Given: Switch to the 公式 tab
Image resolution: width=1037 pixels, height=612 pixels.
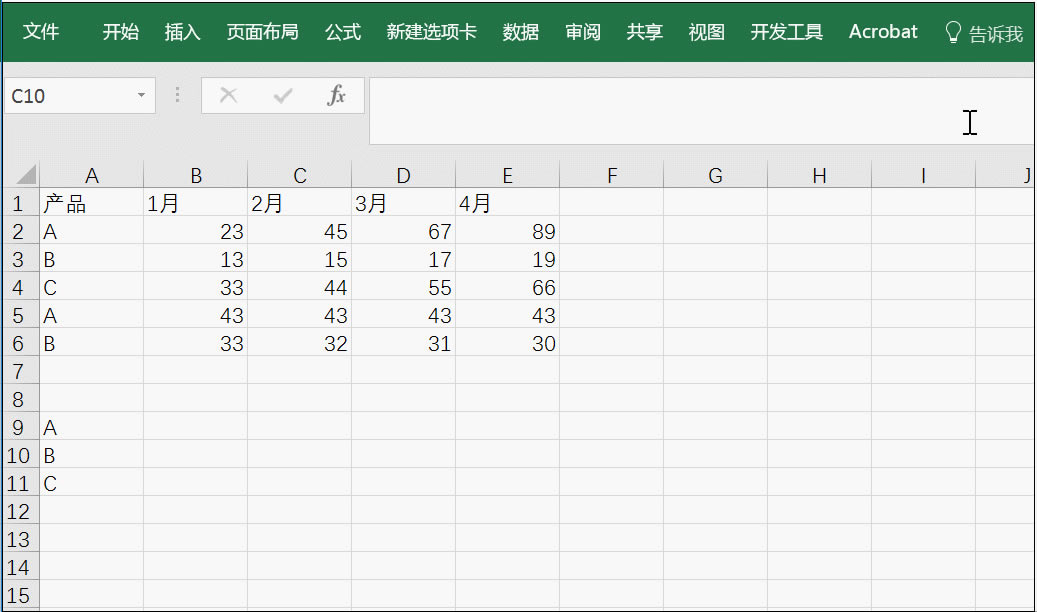Looking at the screenshot, I should tap(343, 32).
